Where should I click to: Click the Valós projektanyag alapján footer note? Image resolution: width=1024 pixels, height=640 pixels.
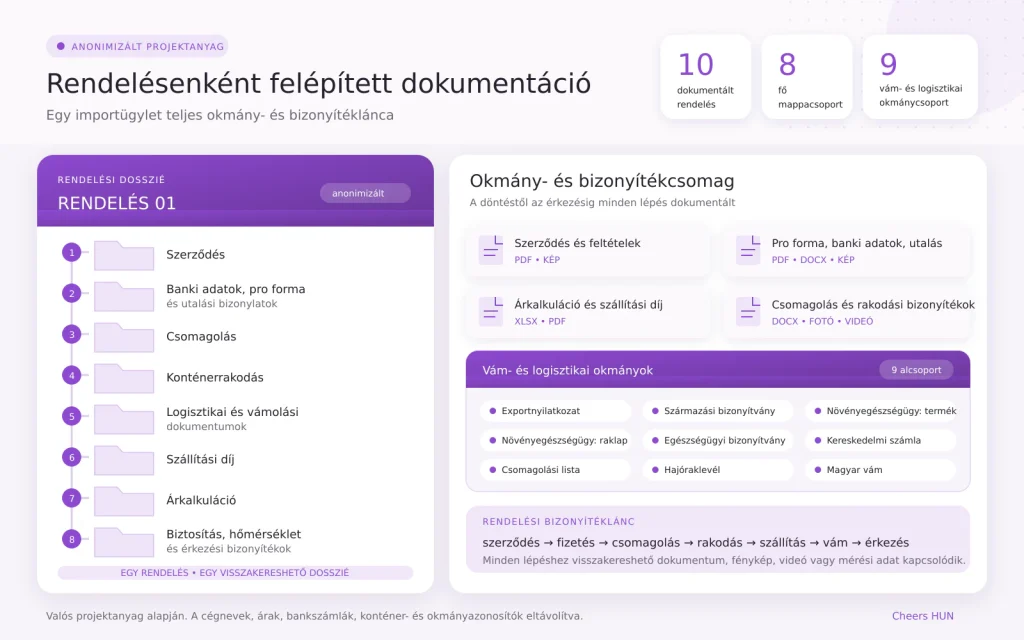pyautogui.click(x=314, y=616)
